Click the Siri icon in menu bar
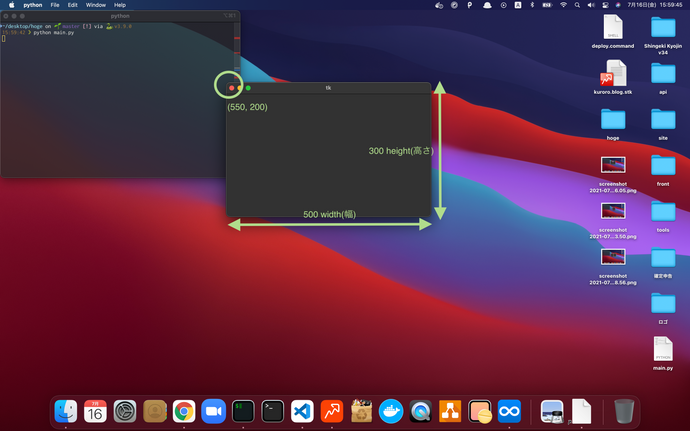Viewport: 690px width, 431px height. tap(618, 5)
